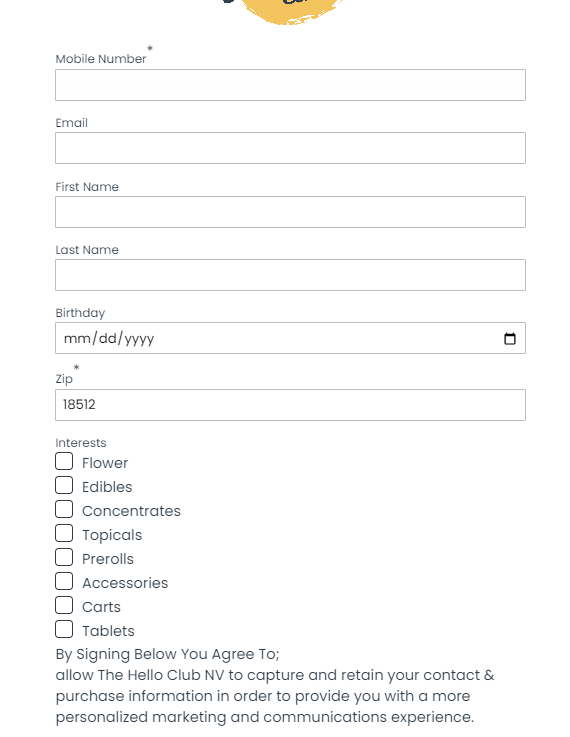Click the Last Name text field
Screen dimensions: 570x737
[290, 275]
